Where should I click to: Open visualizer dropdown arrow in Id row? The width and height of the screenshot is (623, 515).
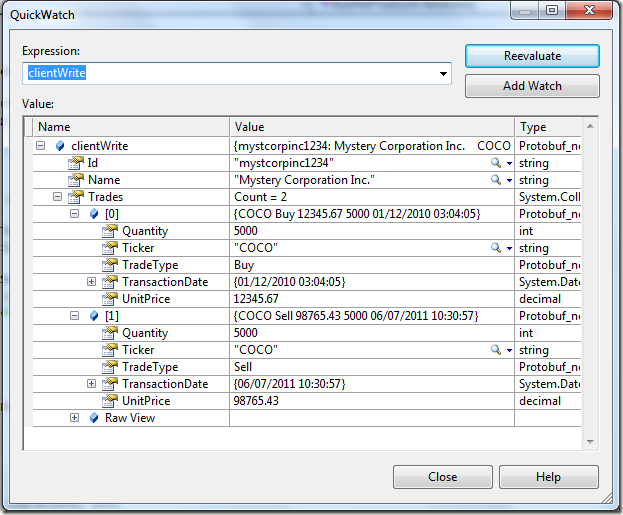[509, 163]
